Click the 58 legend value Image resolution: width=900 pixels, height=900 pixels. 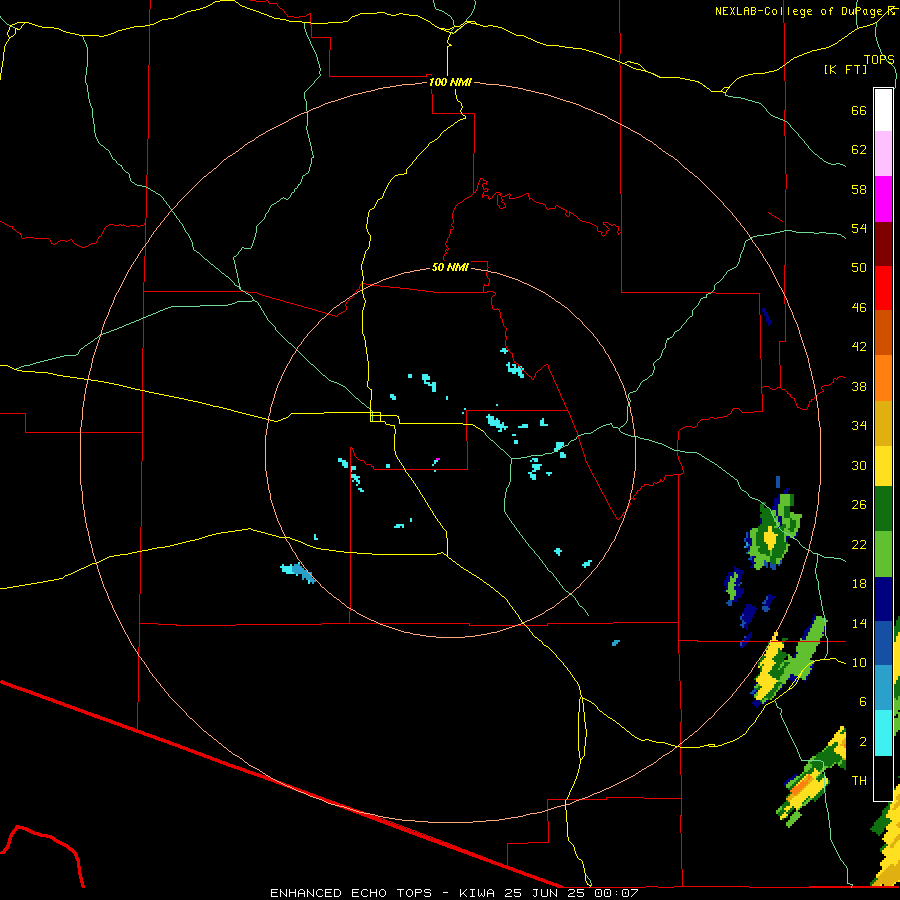tap(859, 189)
